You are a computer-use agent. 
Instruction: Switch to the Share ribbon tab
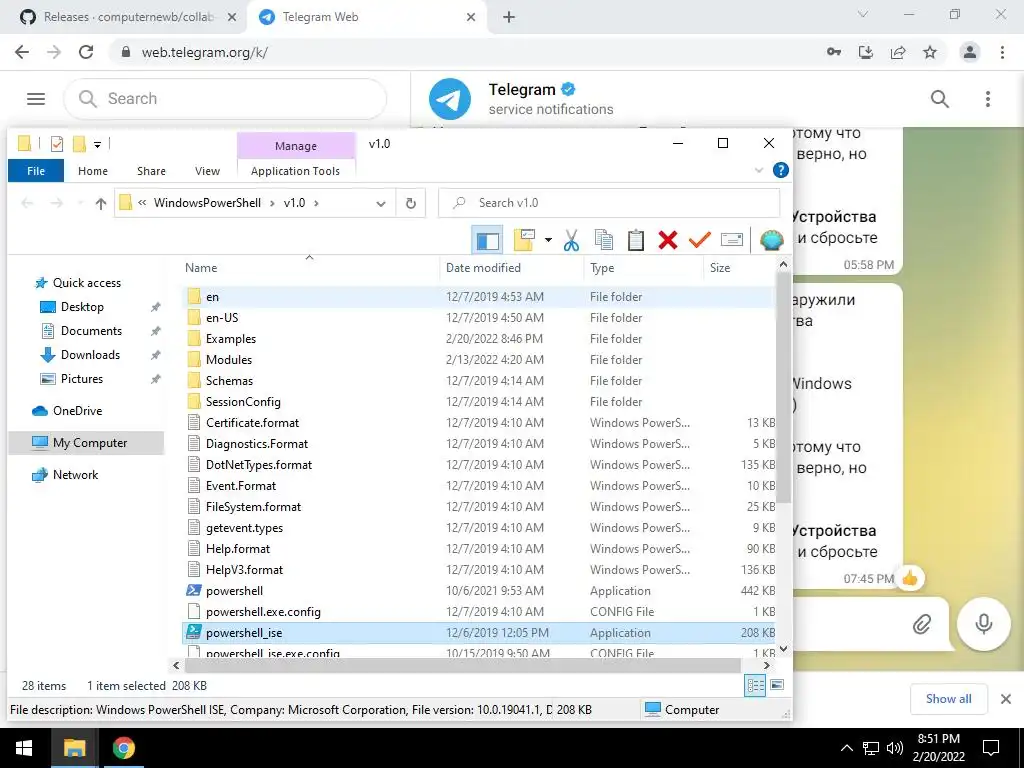pyautogui.click(x=152, y=171)
